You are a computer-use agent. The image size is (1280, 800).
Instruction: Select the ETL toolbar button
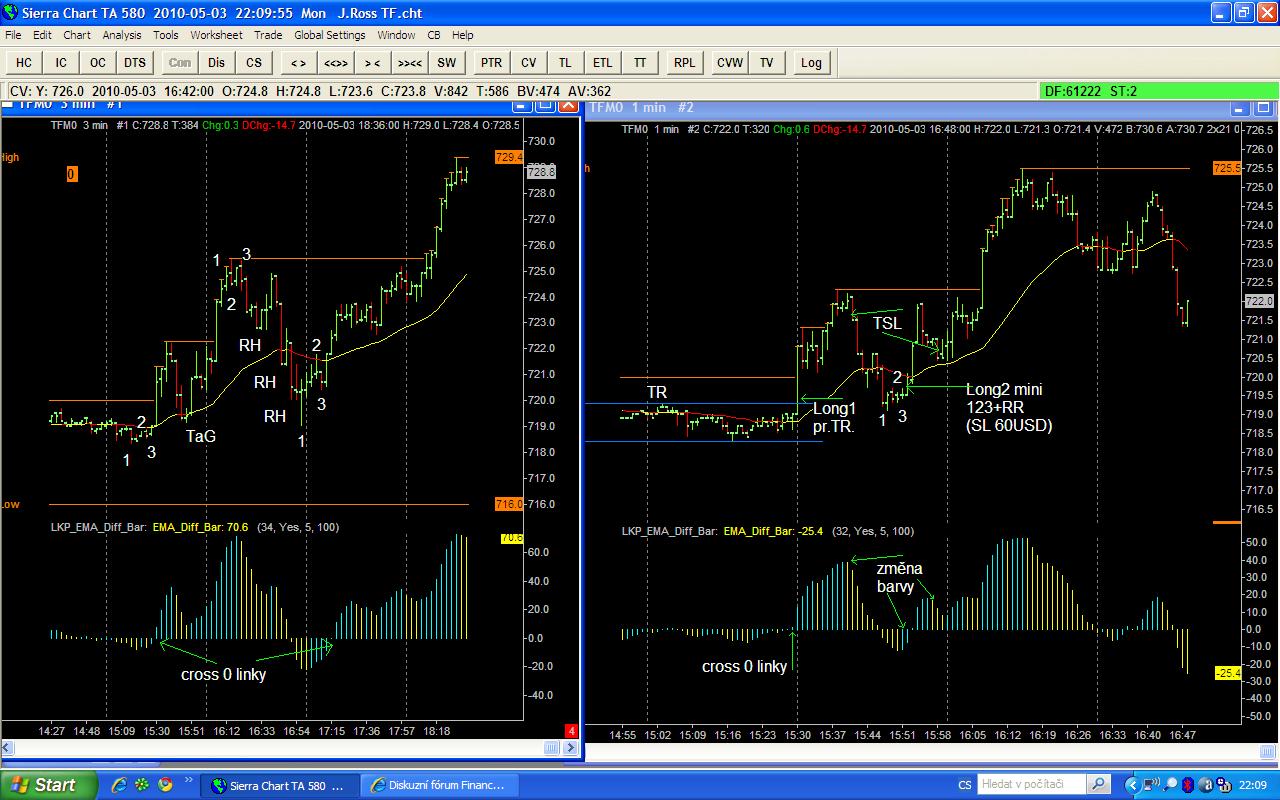pos(602,62)
